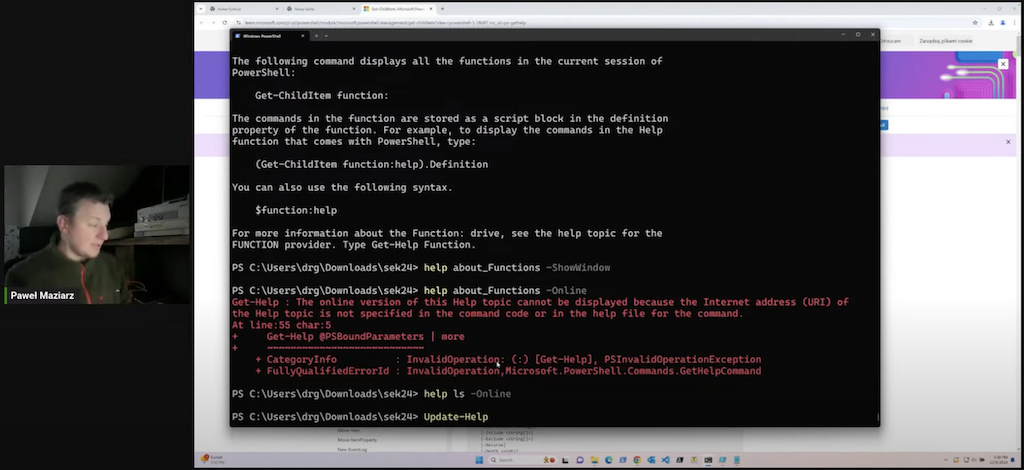Click the browser back arrow
Image resolution: width=1024 pixels, height=470 pixels.
pos(202,21)
